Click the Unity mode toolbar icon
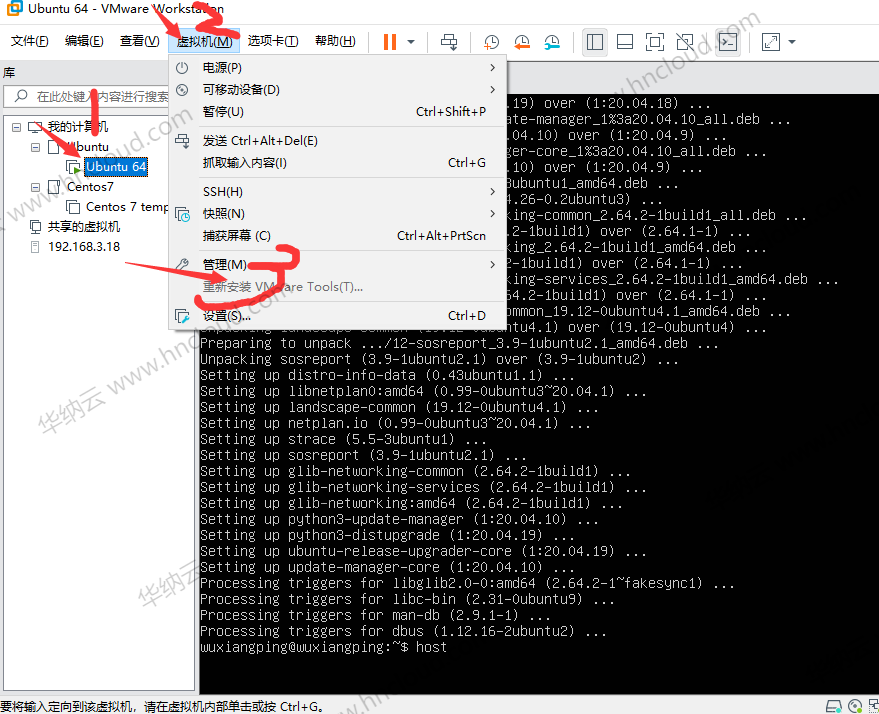This screenshot has height=714, width=879. (x=685, y=42)
